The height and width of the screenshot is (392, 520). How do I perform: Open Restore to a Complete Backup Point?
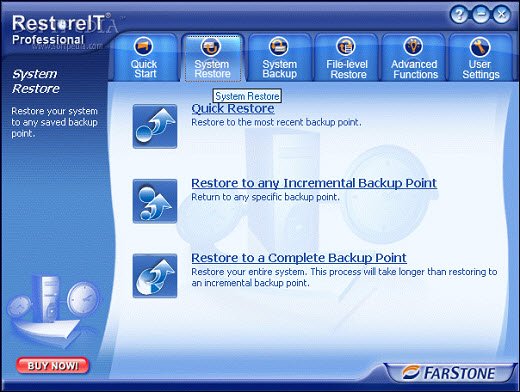299,258
